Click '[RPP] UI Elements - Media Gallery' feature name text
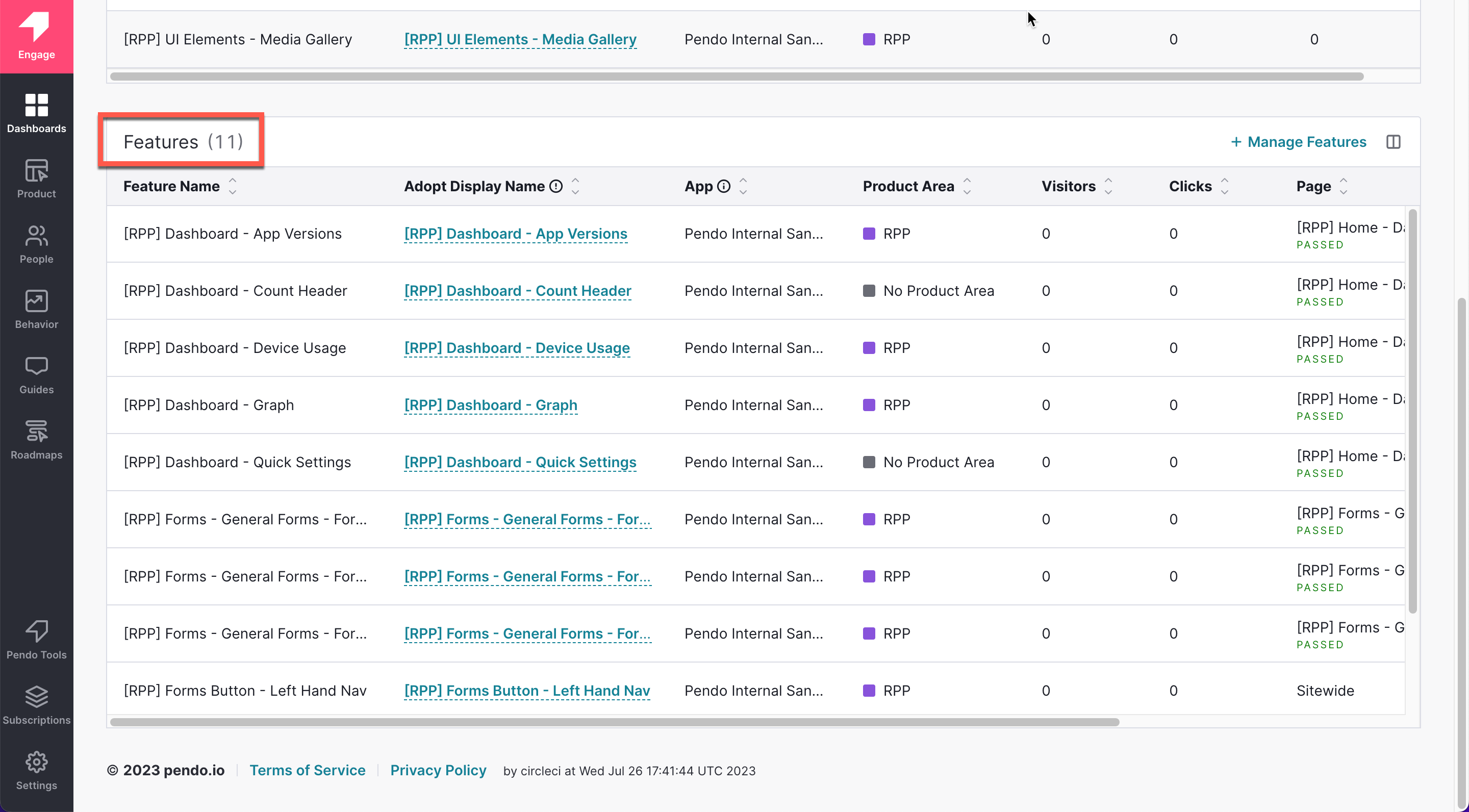The height and width of the screenshot is (812, 1469). point(237,39)
